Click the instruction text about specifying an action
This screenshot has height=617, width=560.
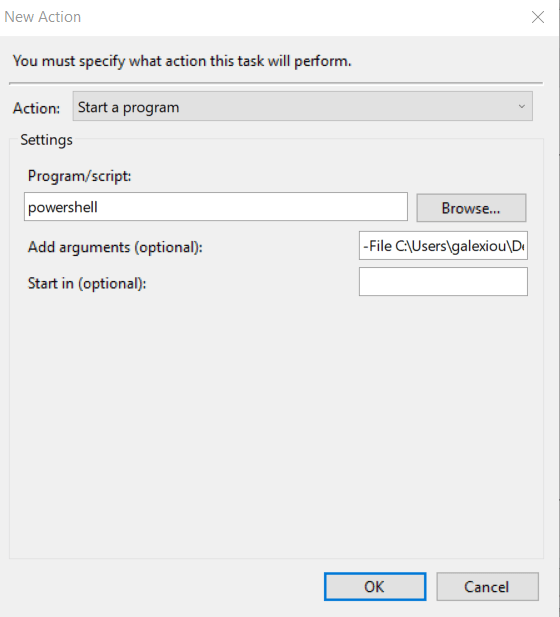click(x=182, y=61)
